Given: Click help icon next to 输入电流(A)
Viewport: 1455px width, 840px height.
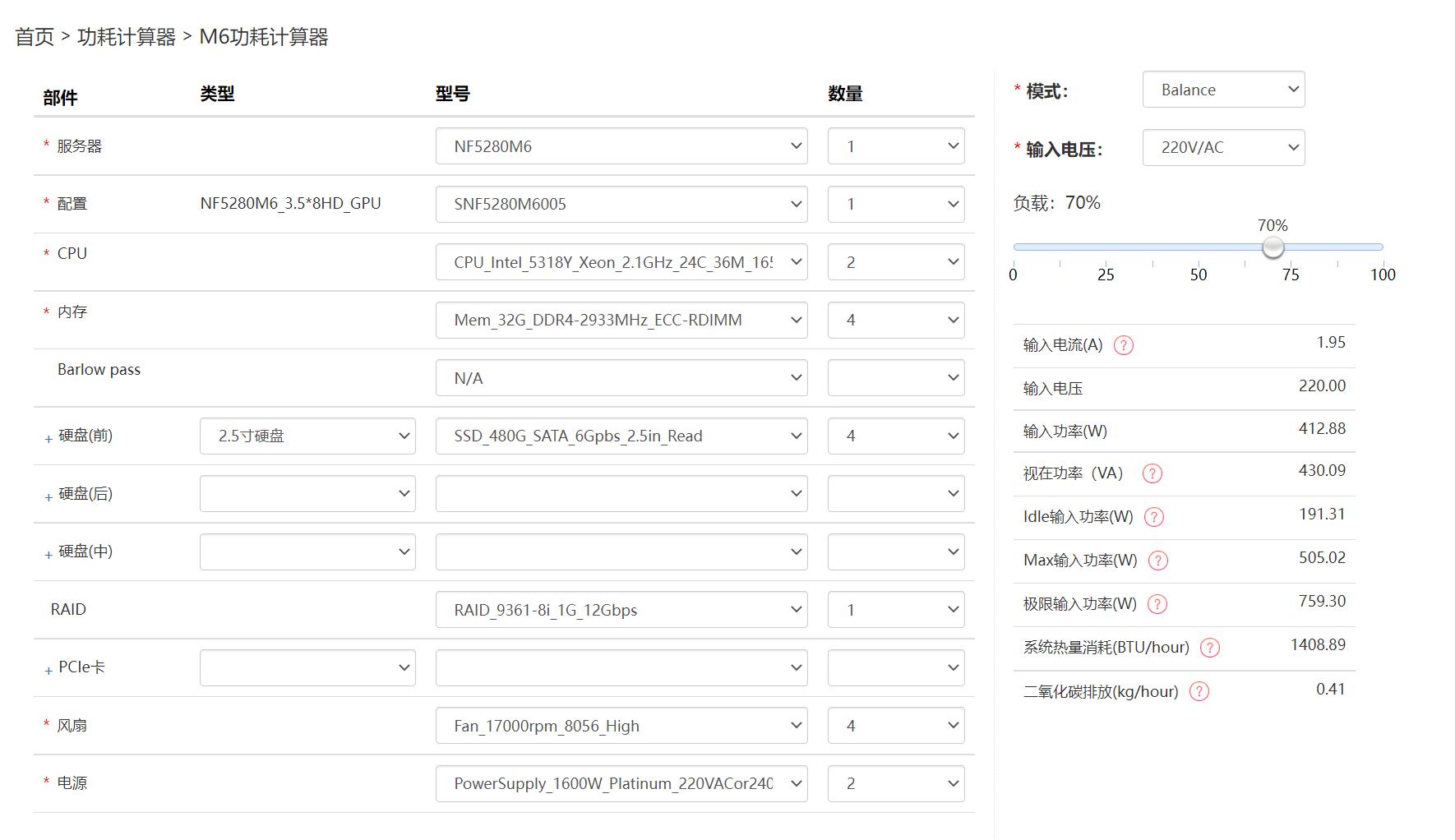Looking at the screenshot, I should pyautogui.click(x=1123, y=345).
